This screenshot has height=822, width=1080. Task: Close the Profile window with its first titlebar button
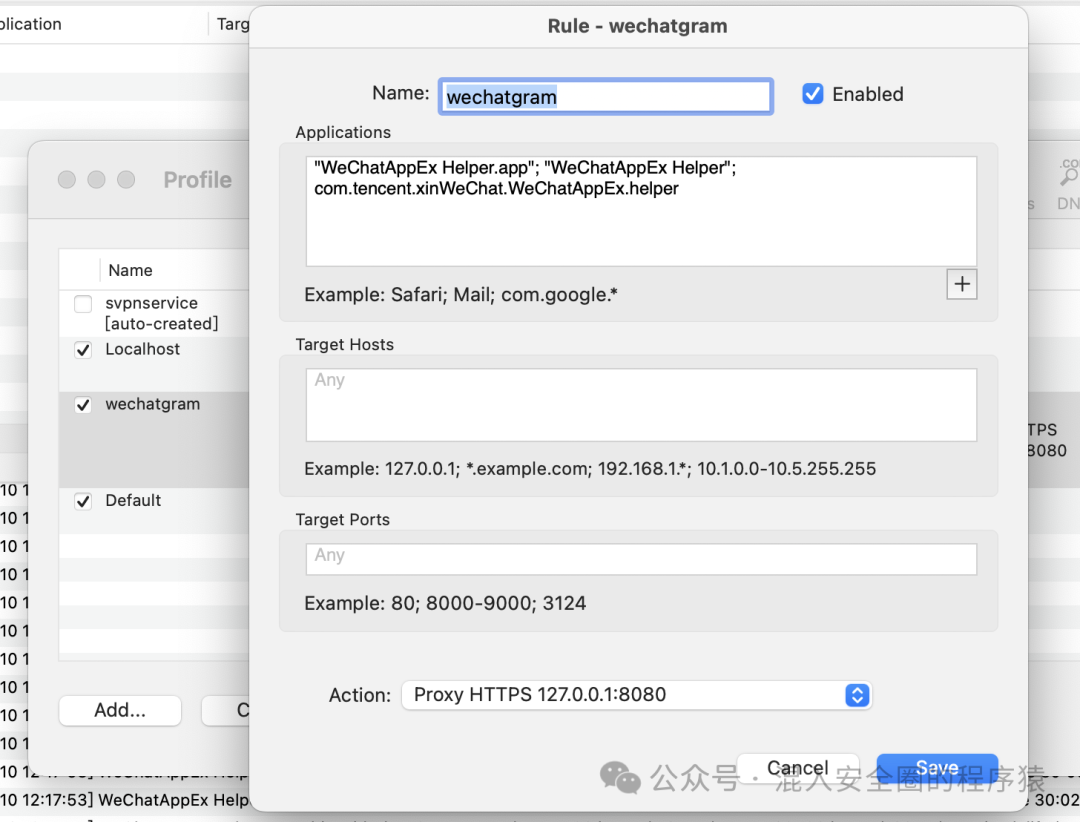(x=67, y=180)
